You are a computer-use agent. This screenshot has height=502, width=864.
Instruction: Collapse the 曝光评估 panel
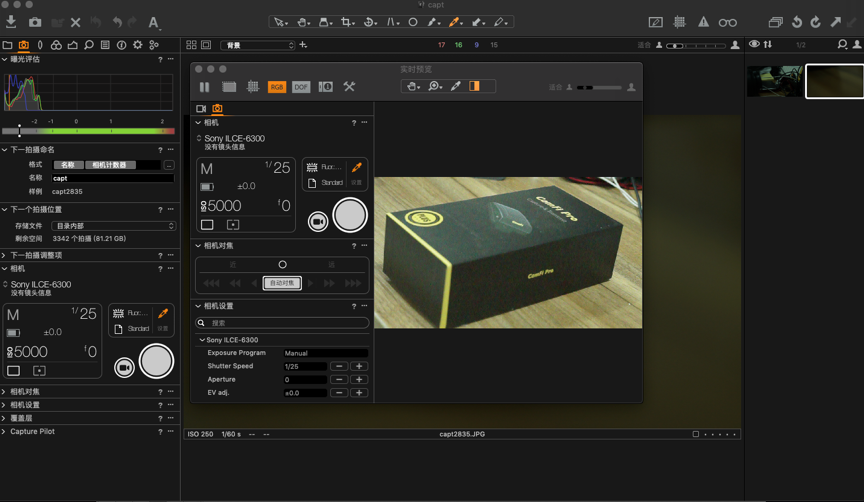pyautogui.click(x=4, y=59)
